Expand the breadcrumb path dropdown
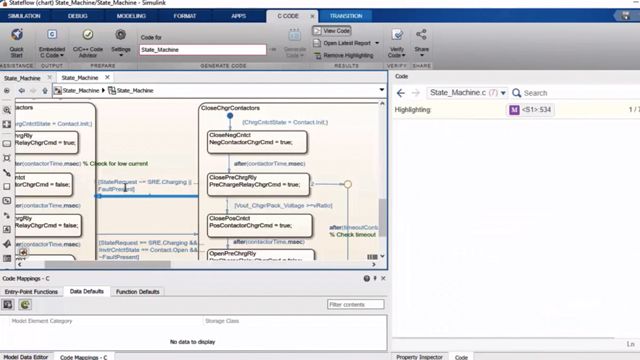 [382, 90]
